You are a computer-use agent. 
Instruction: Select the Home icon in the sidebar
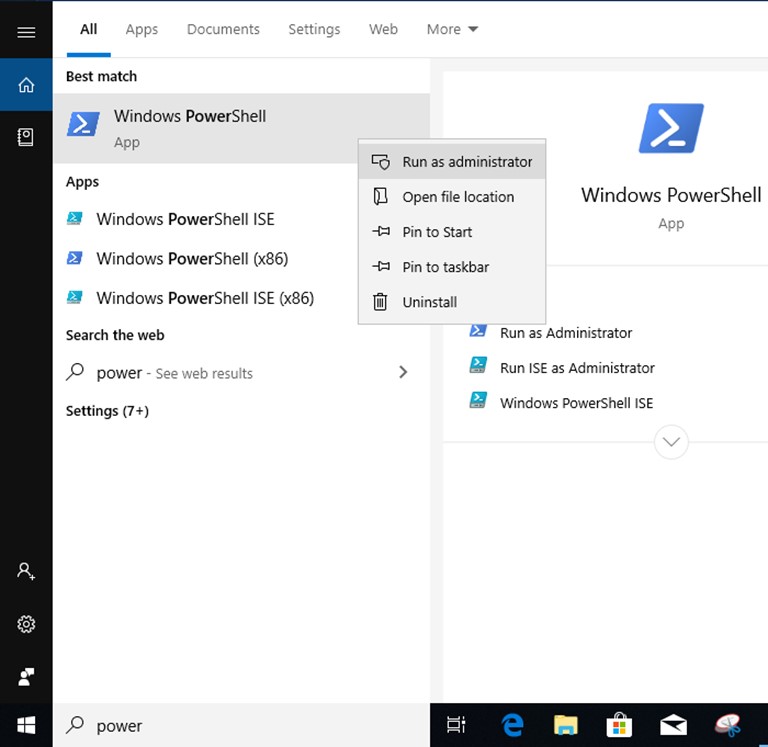click(26, 85)
